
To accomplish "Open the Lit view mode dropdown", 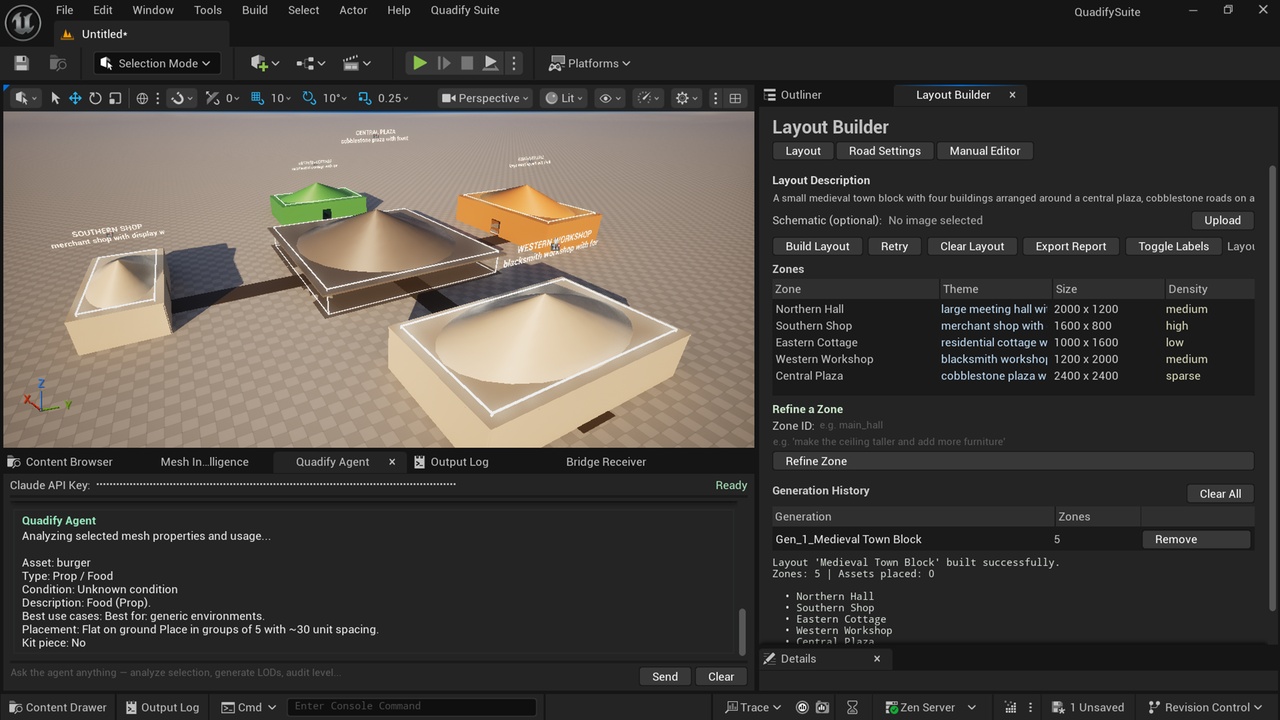I will [x=564, y=98].
